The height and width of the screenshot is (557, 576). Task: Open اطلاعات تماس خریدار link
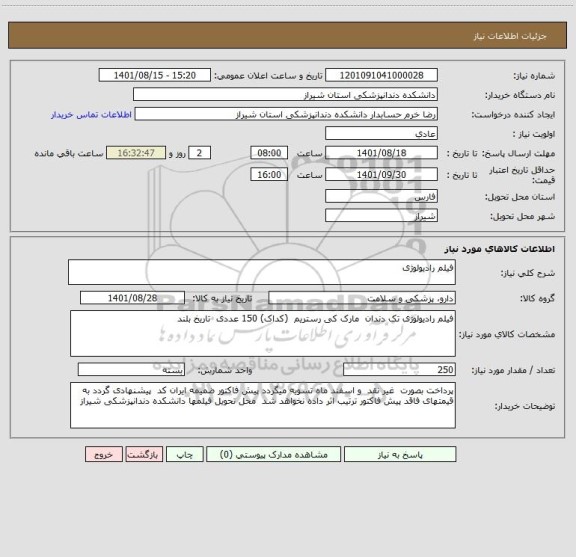tap(91, 115)
